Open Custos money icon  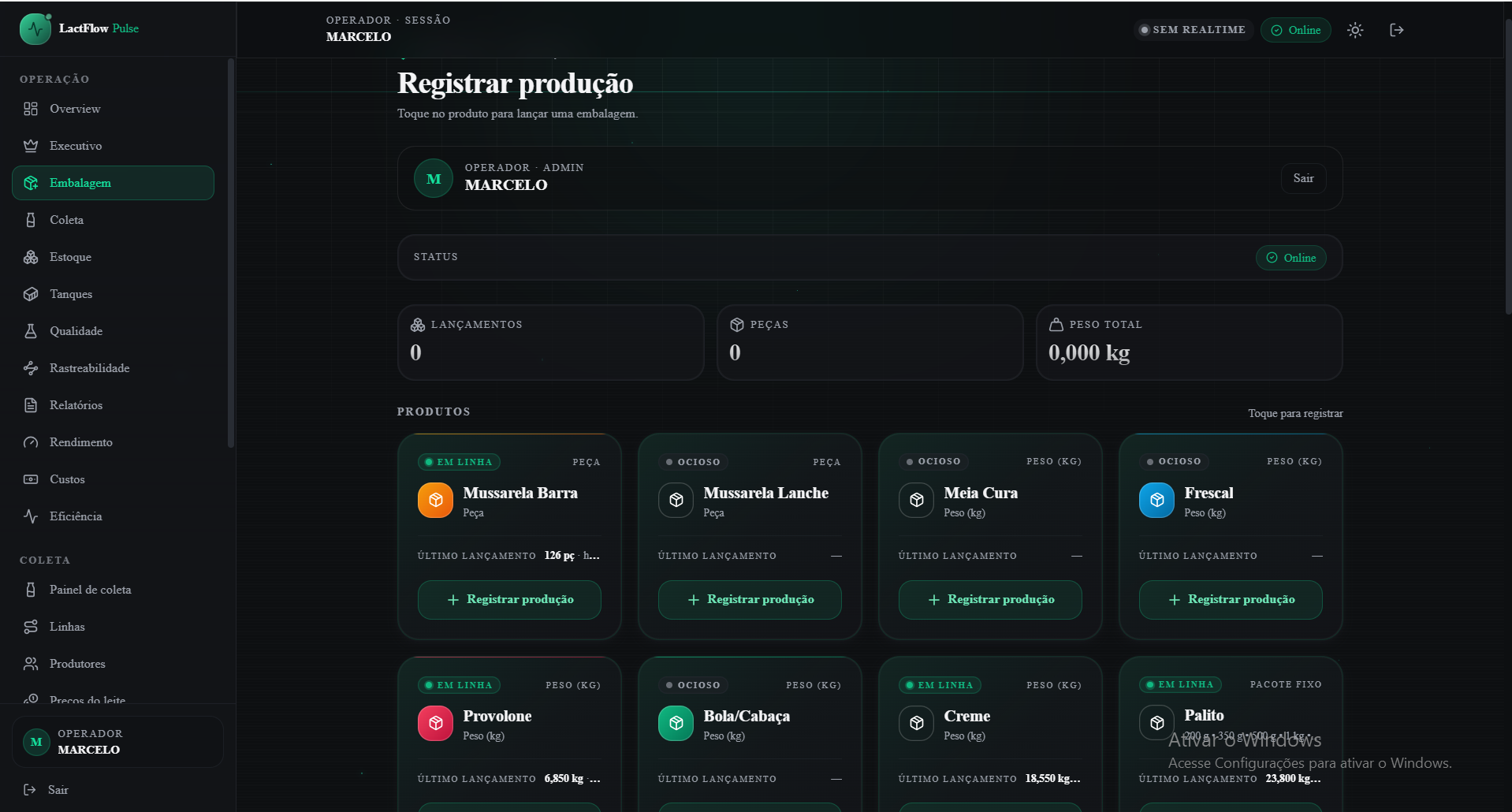point(31,479)
